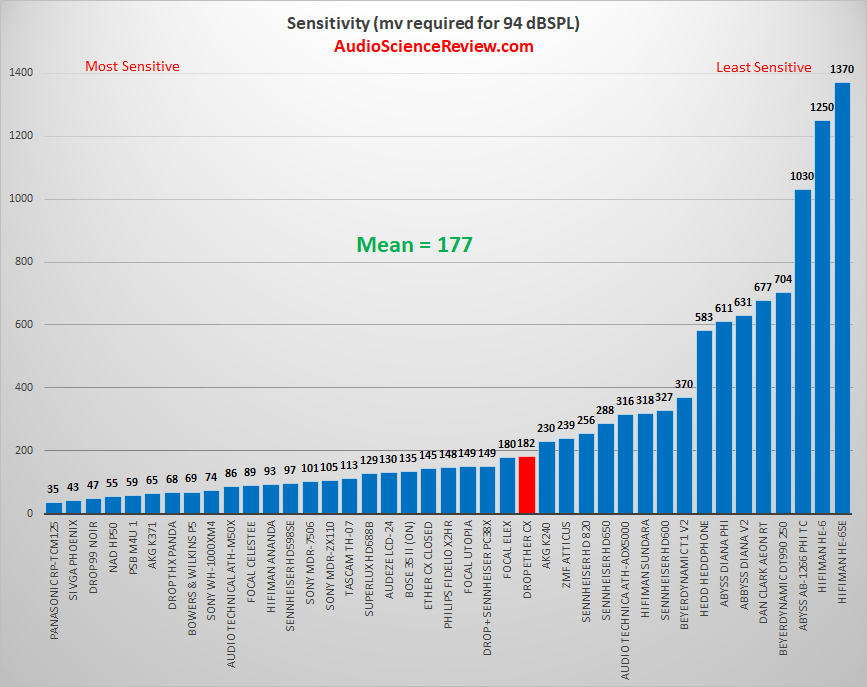Click the x-axis label "SONY WH-1000XM4"
Image resolution: width=867 pixels, height=687 pixels.
212,570
